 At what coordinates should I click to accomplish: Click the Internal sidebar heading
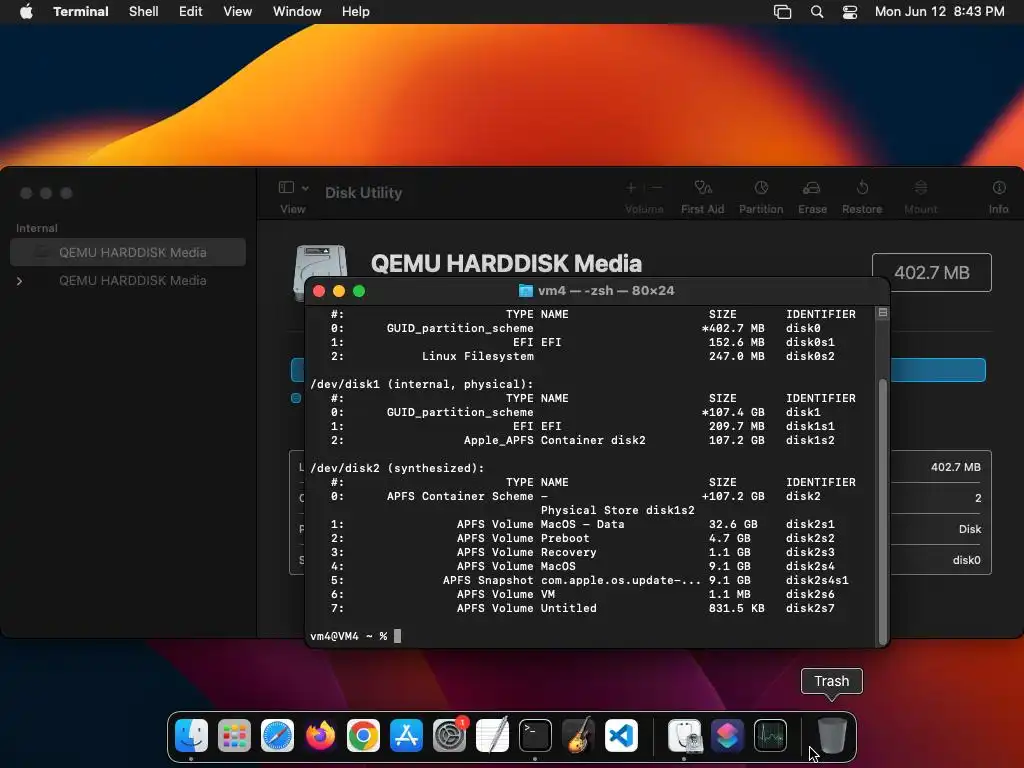tap(37, 228)
